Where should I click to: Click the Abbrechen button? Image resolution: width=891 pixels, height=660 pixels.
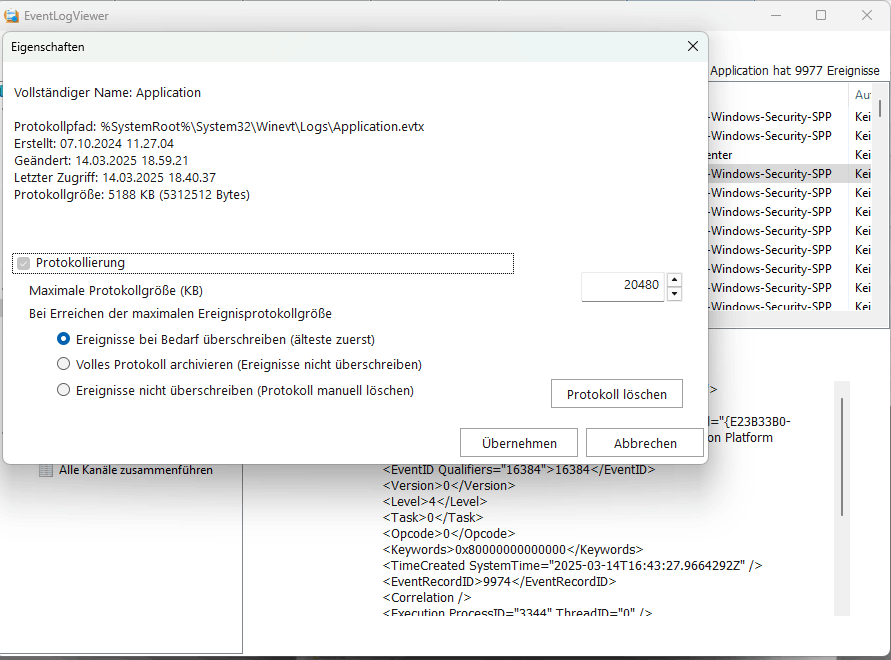pos(645,443)
